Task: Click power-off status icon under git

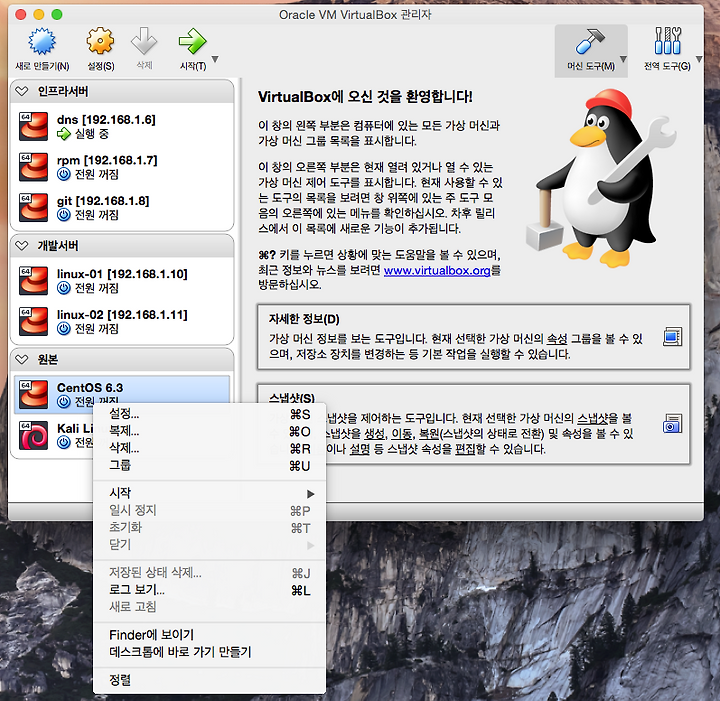Action: [x=63, y=215]
